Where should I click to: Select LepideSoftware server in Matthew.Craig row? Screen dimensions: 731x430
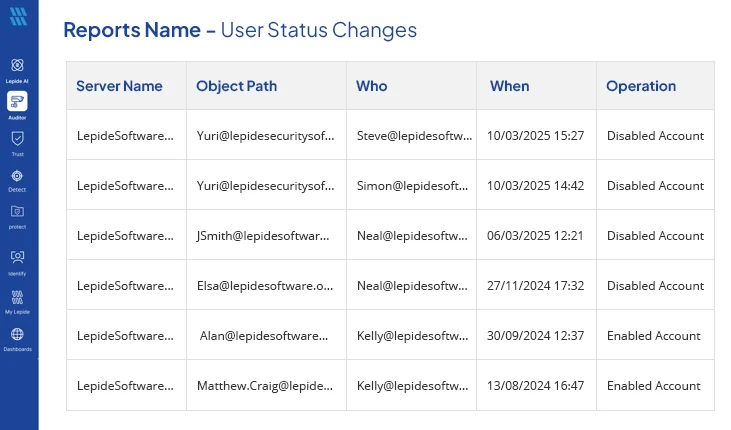(x=125, y=386)
